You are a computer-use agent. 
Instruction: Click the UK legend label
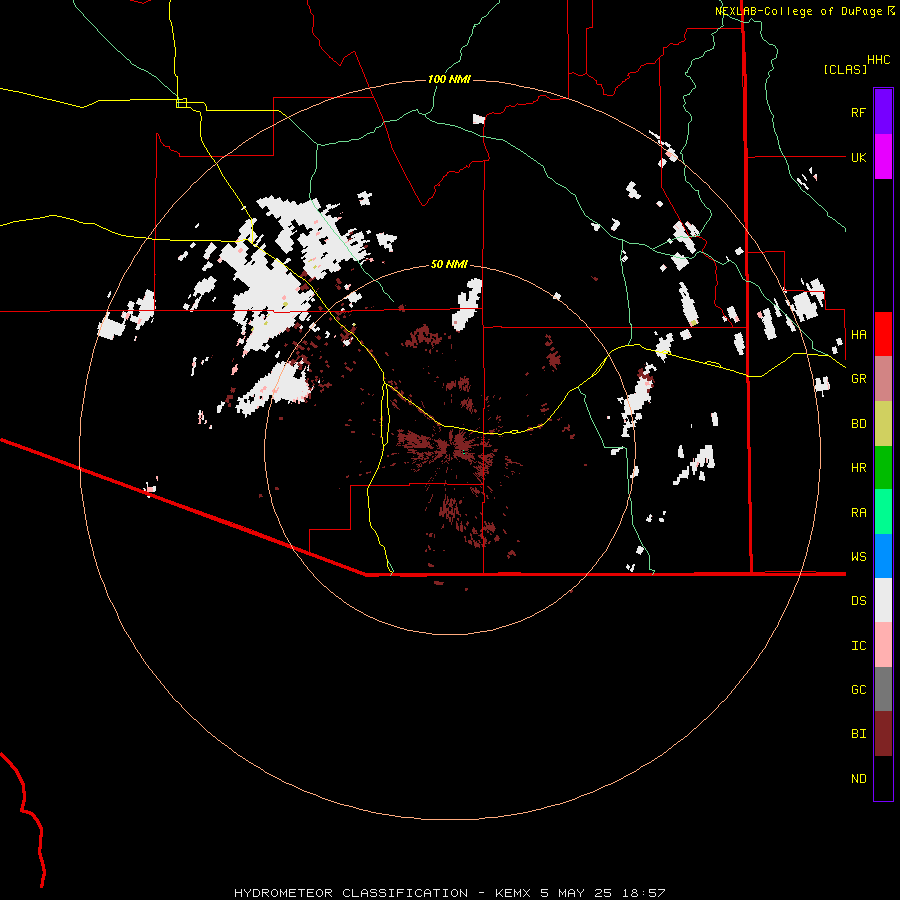[x=858, y=157]
